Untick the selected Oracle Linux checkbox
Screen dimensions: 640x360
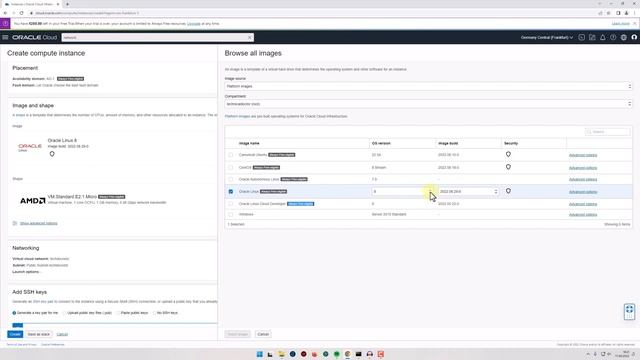[x=231, y=191]
